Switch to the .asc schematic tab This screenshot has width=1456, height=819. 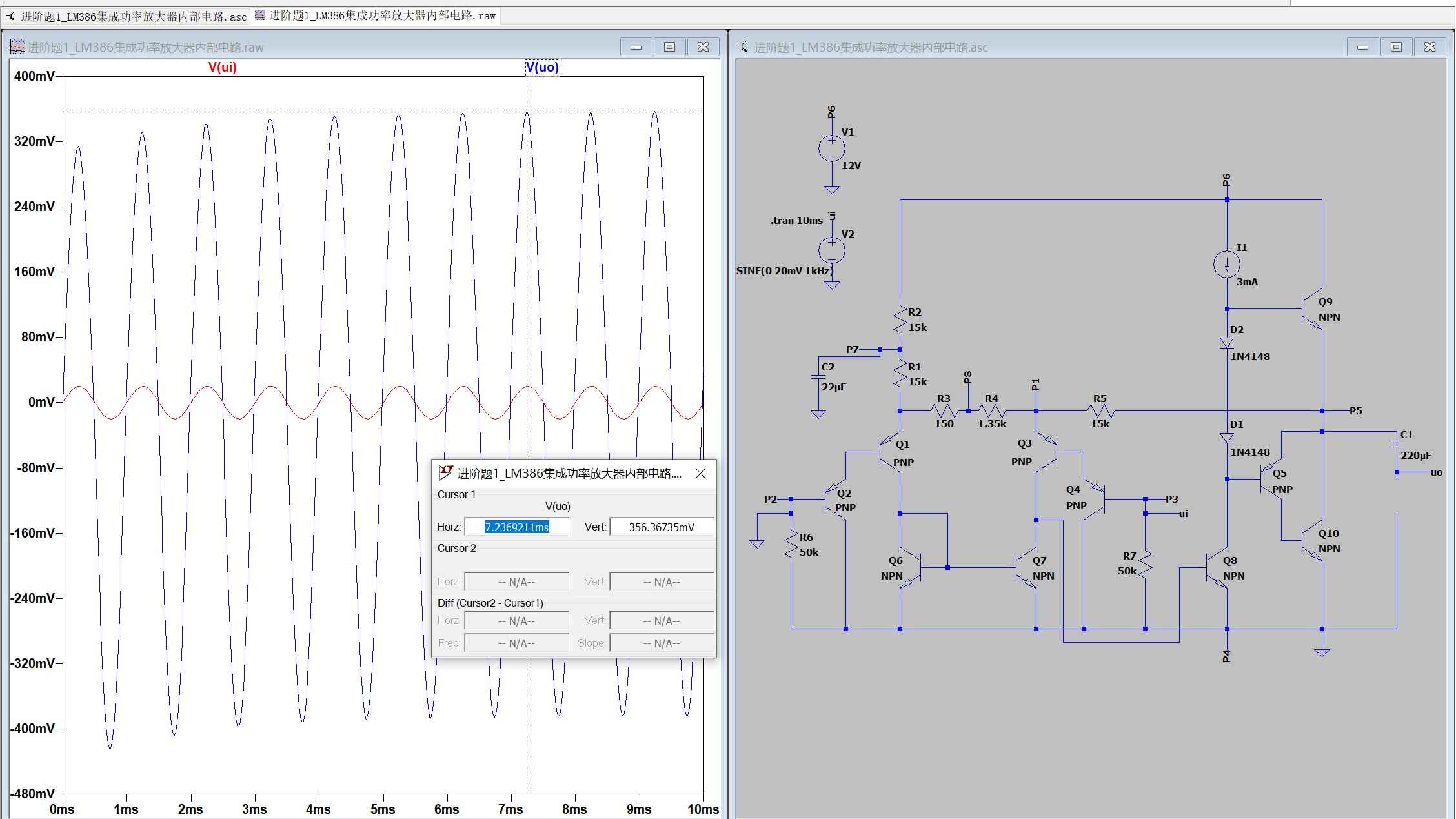point(127,16)
